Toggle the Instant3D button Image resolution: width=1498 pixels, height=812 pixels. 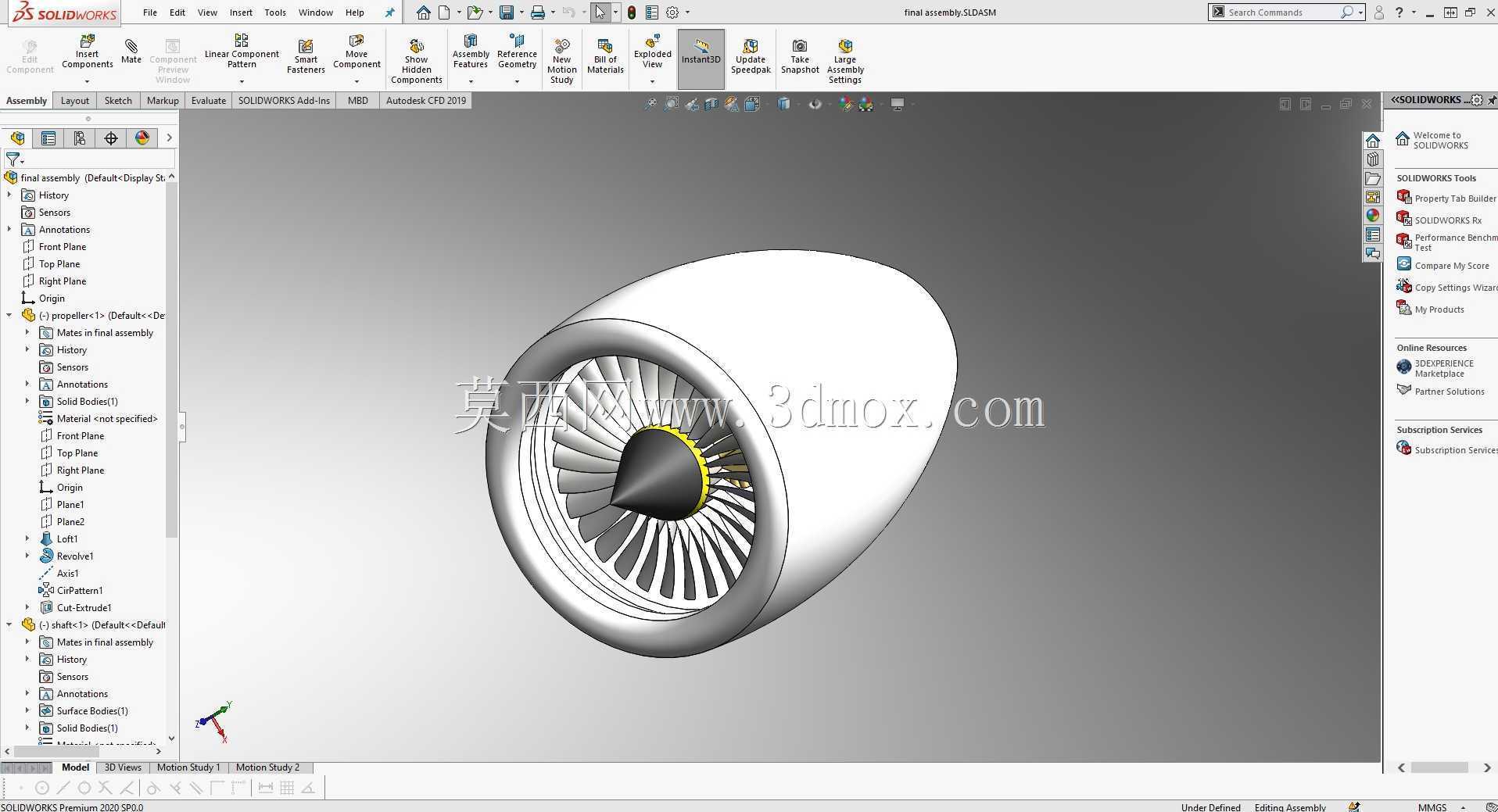[701, 59]
